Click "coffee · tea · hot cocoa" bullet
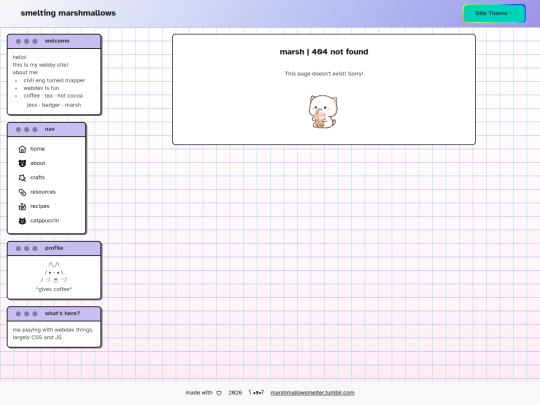This screenshot has width=540, height=405. [x=53, y=96]
